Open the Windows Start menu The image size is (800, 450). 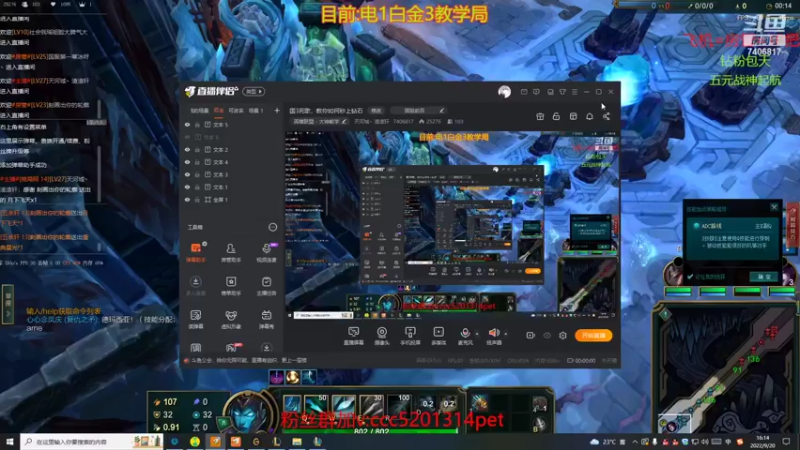pyautogui.click(x=10, y=441)
